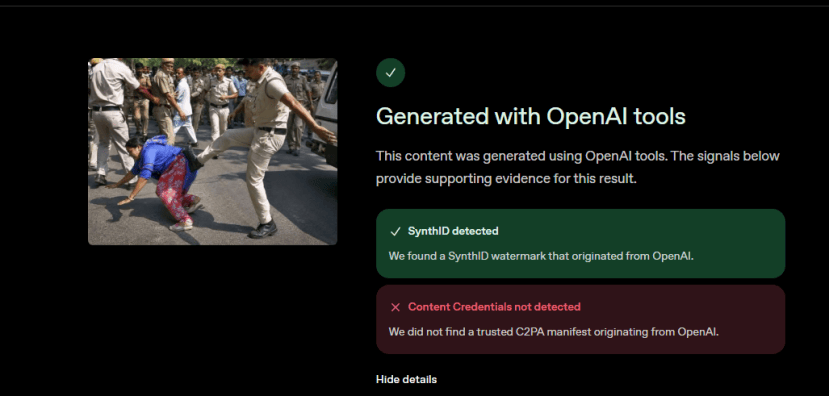Click the uploaded protest photo thumbnail

(x=213, y=151)
